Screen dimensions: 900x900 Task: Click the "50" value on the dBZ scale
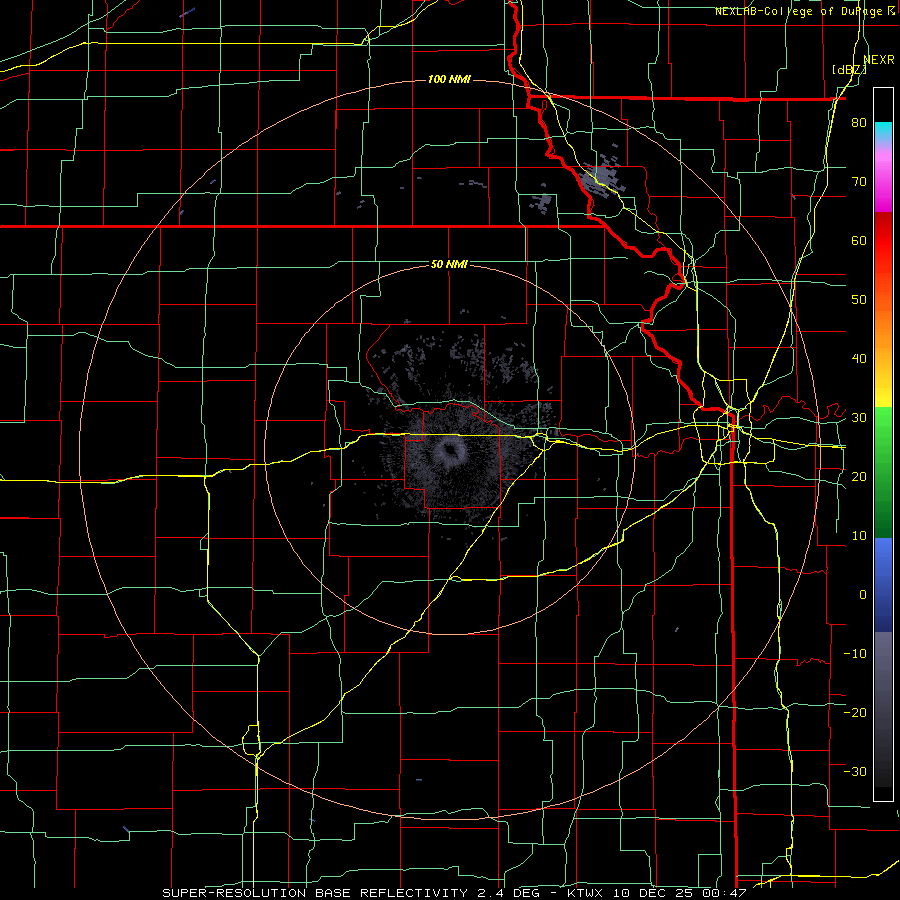pyautogui.click(x=859, y=300)
